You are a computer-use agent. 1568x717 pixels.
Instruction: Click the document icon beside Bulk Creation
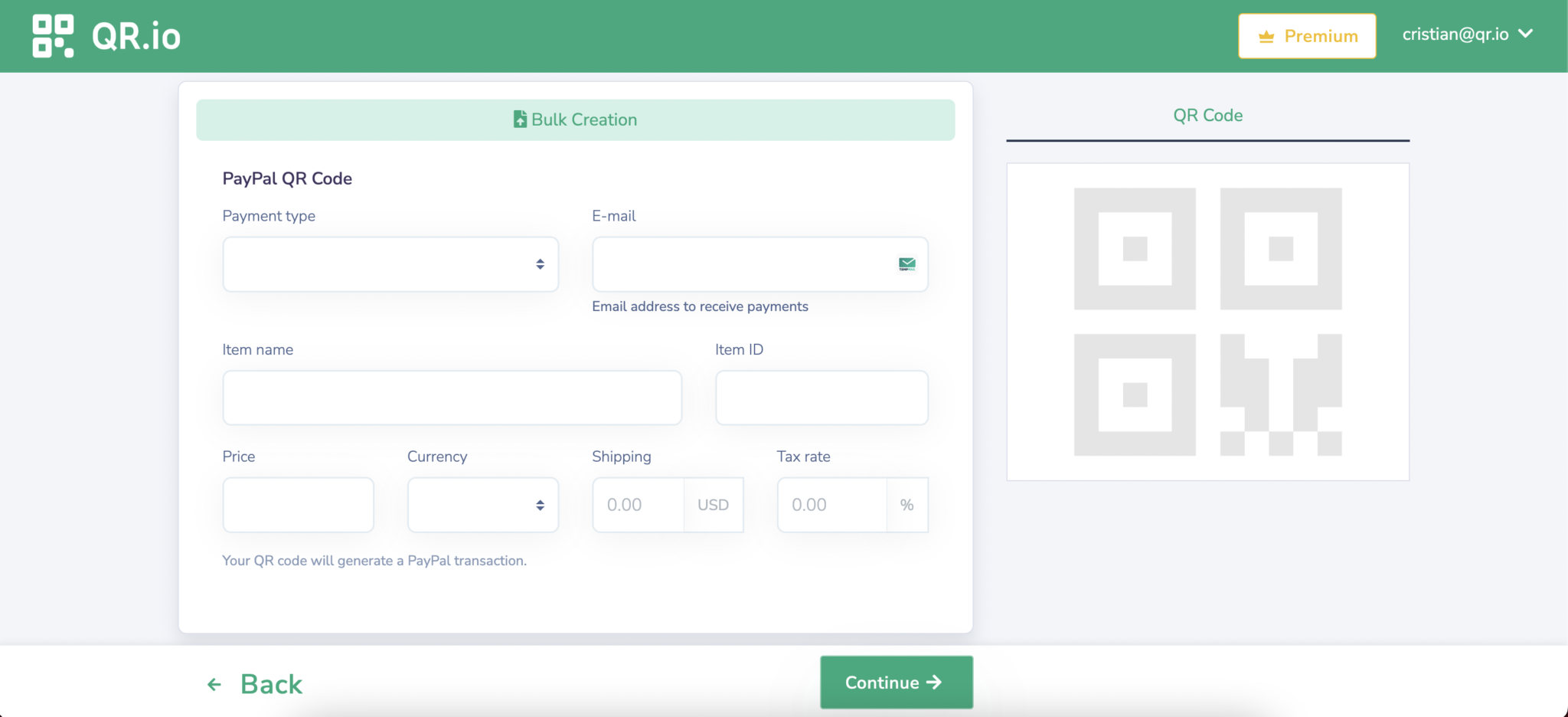point(520,119)
